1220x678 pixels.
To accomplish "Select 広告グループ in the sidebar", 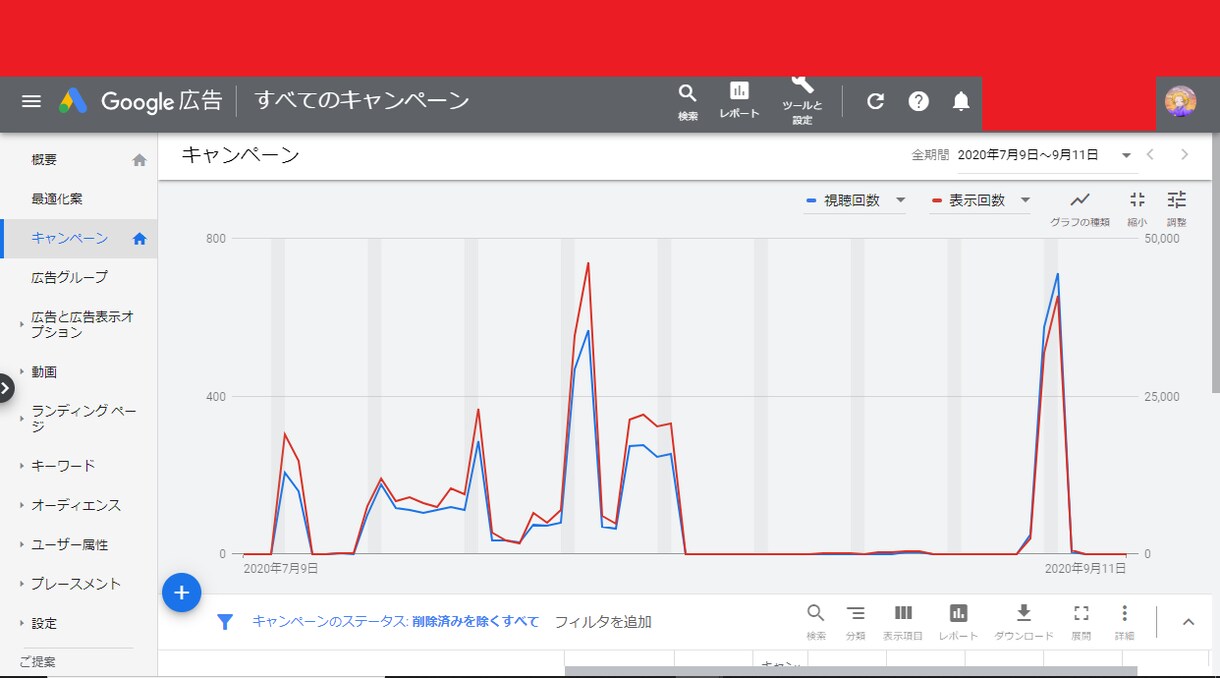I will click(78, 277).
